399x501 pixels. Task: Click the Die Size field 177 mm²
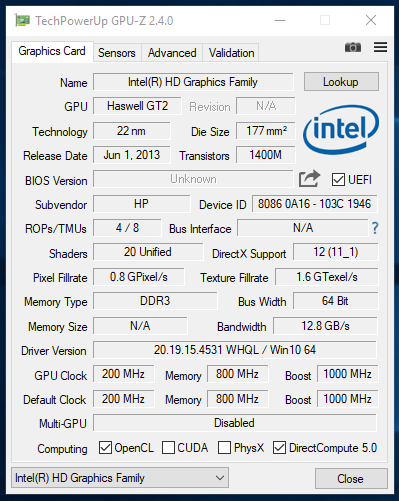tap(266, 131)
